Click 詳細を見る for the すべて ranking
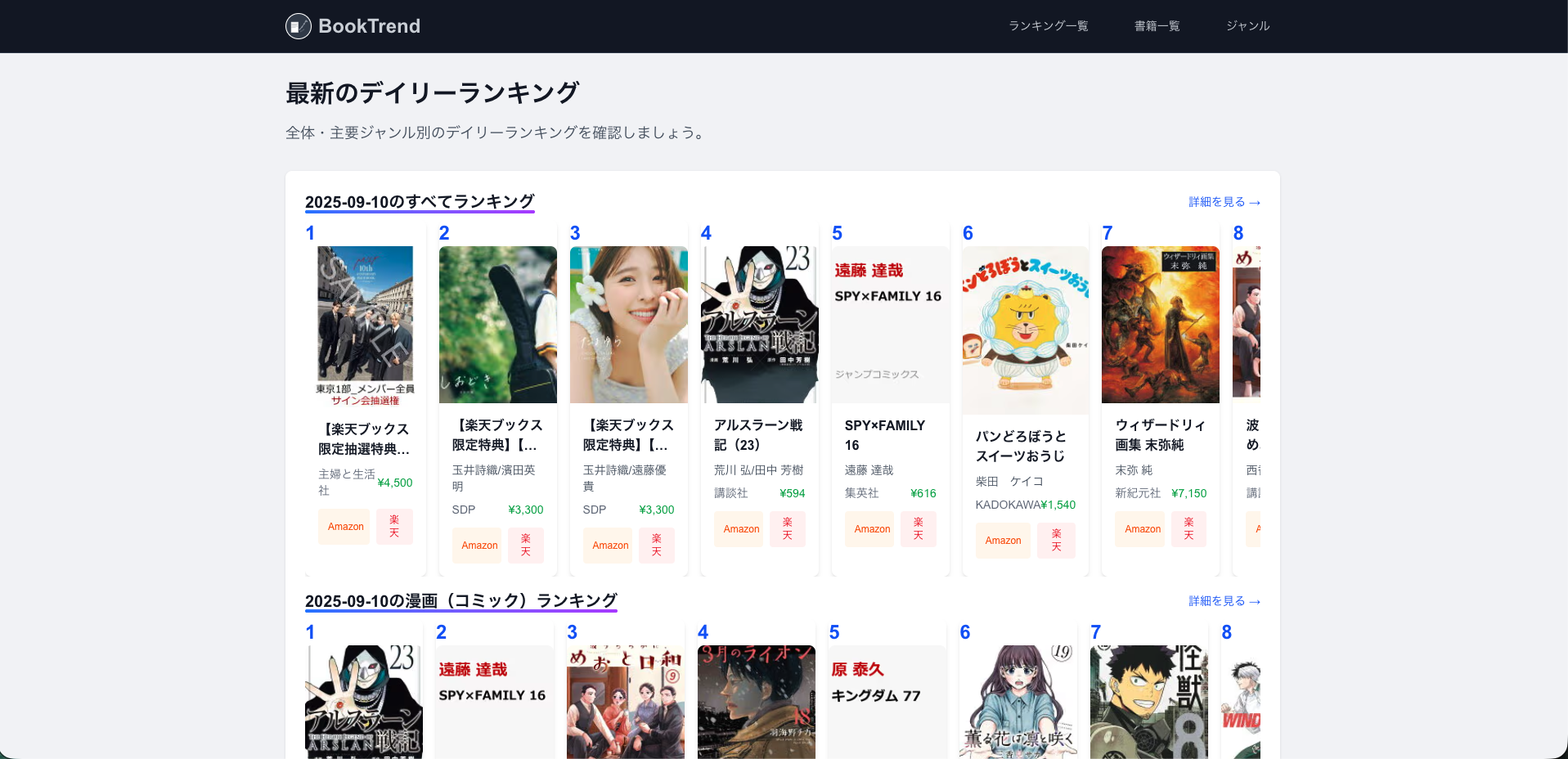The image size is (1568, 759). point(1224,202)
